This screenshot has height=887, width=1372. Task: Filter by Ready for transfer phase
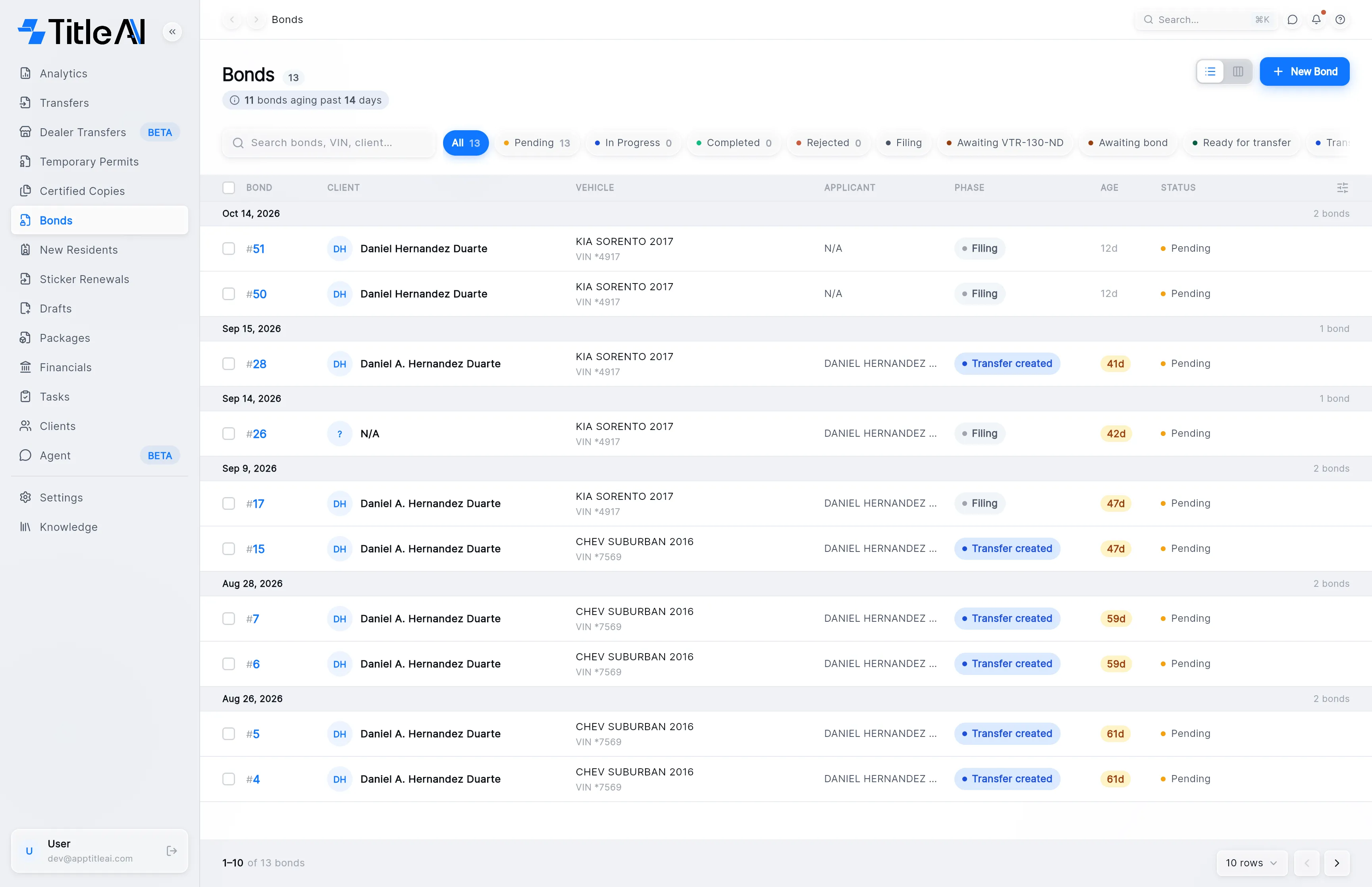[x=1241, y=143]
